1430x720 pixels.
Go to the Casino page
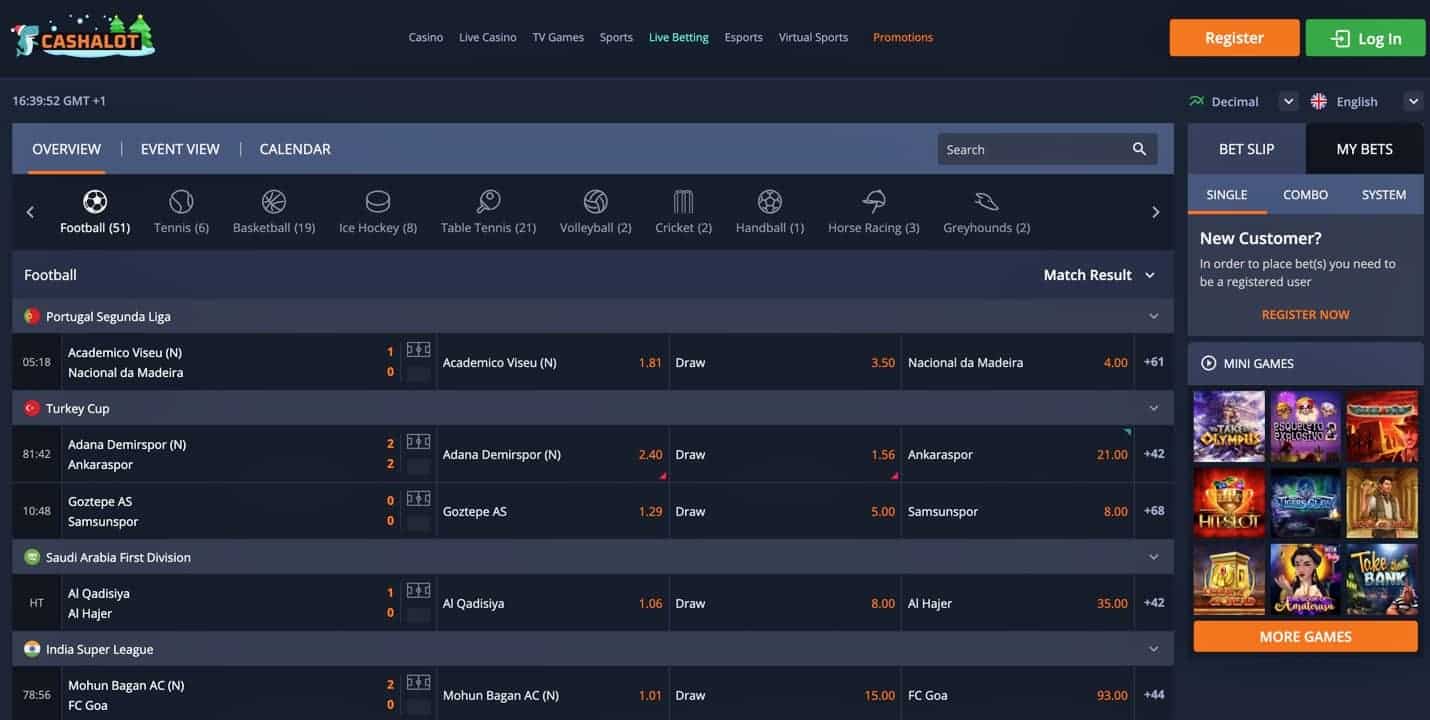point(426,37)
